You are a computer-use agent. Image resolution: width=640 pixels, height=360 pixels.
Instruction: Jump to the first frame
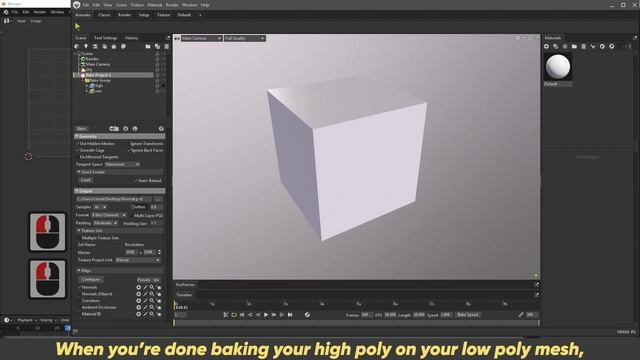point(242,315)
